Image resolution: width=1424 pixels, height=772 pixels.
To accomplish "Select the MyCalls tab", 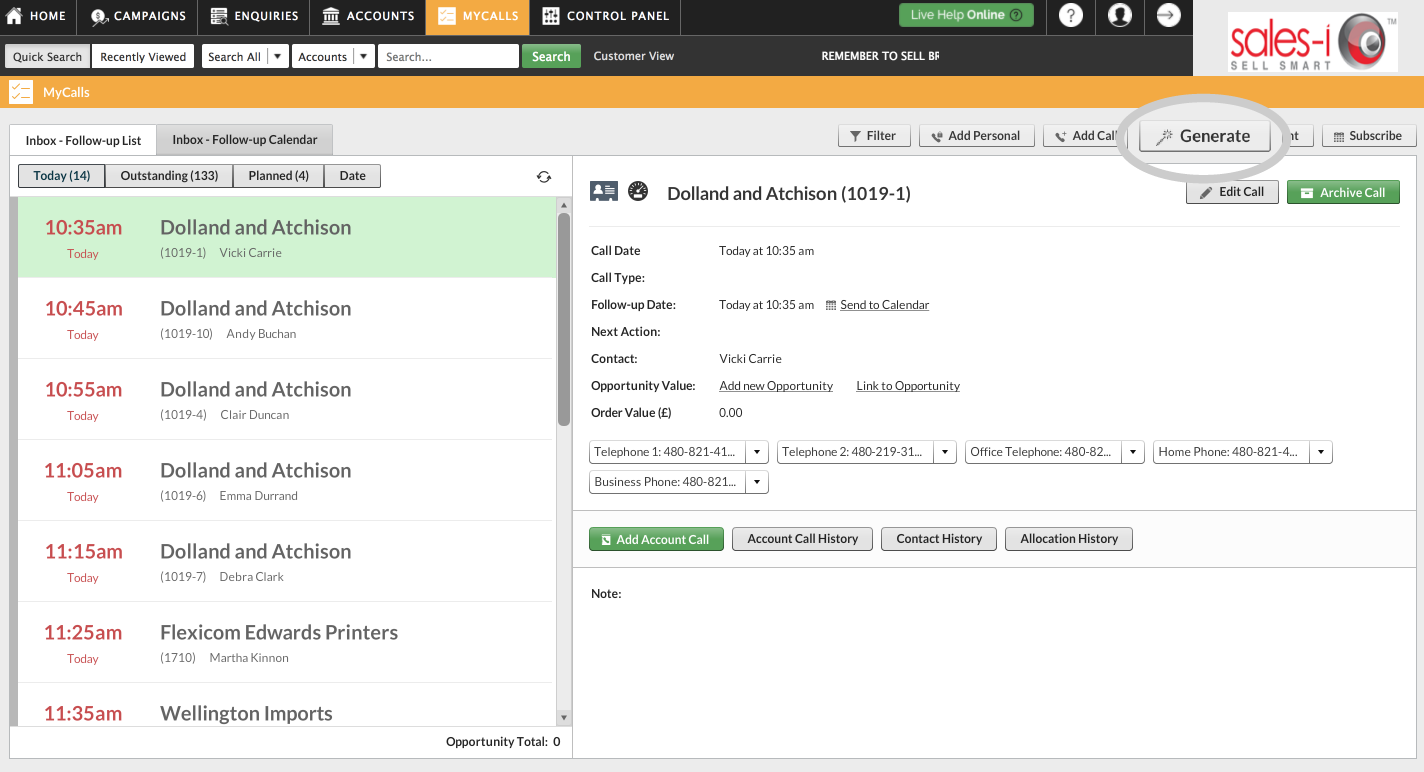I will (x=478, y=16).
